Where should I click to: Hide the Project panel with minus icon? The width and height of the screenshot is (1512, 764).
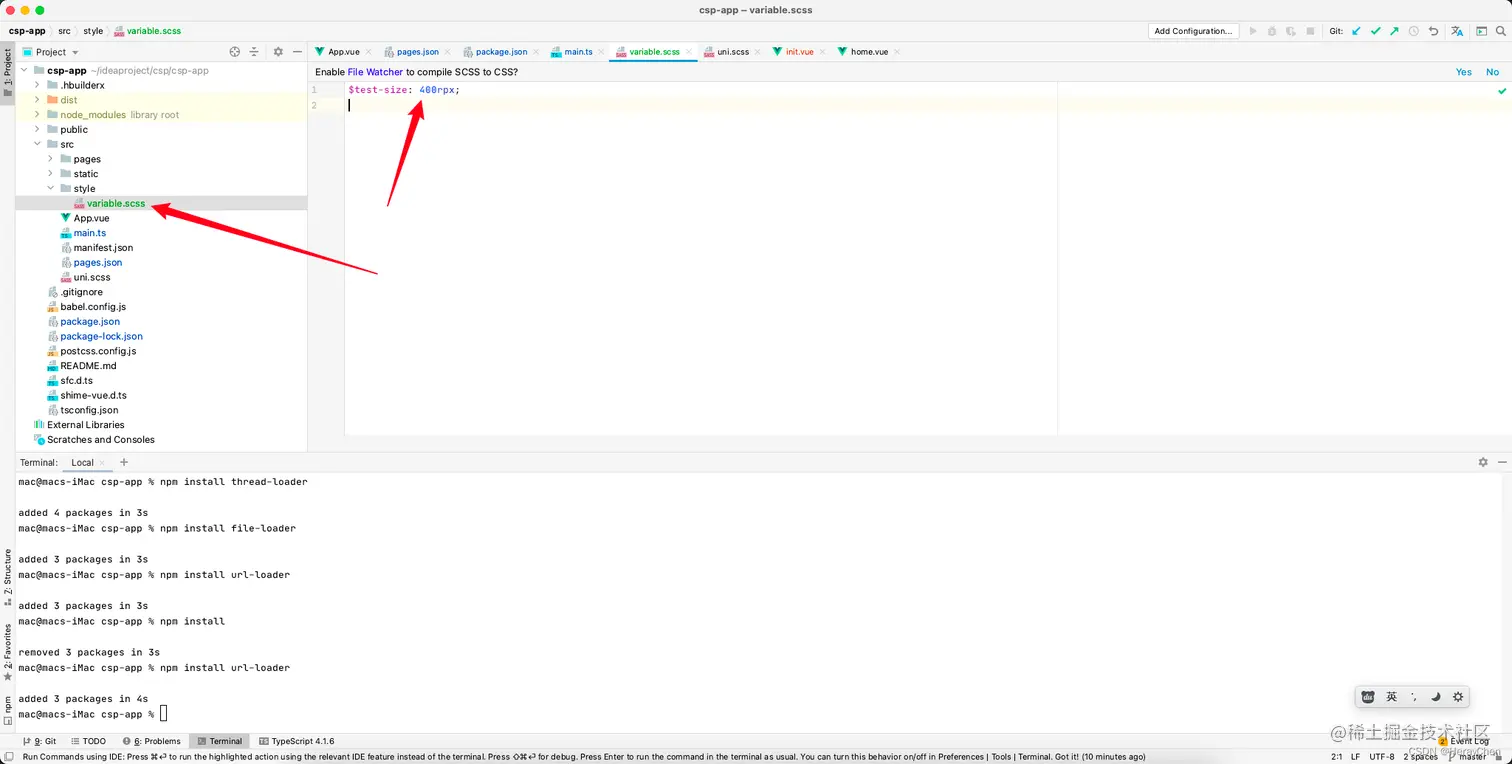point(297,52)
